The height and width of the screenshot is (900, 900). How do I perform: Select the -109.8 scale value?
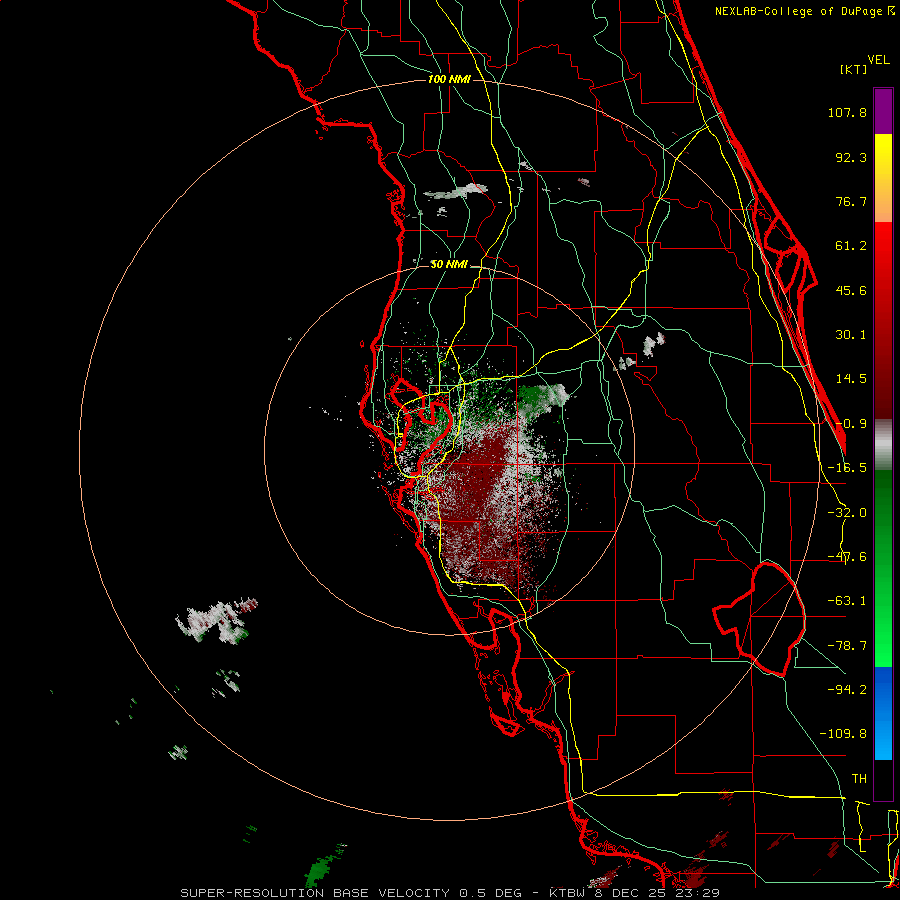click(x=843, y=734)
